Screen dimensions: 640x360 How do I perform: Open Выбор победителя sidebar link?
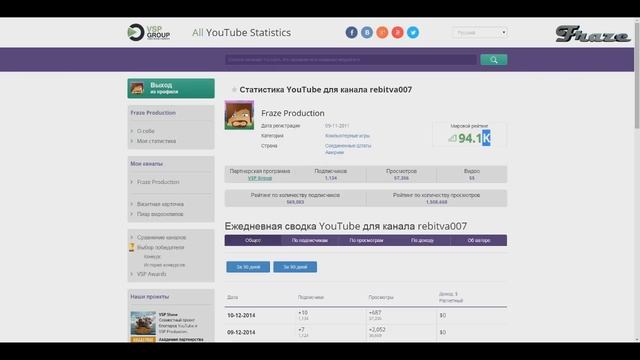(160, 247)
